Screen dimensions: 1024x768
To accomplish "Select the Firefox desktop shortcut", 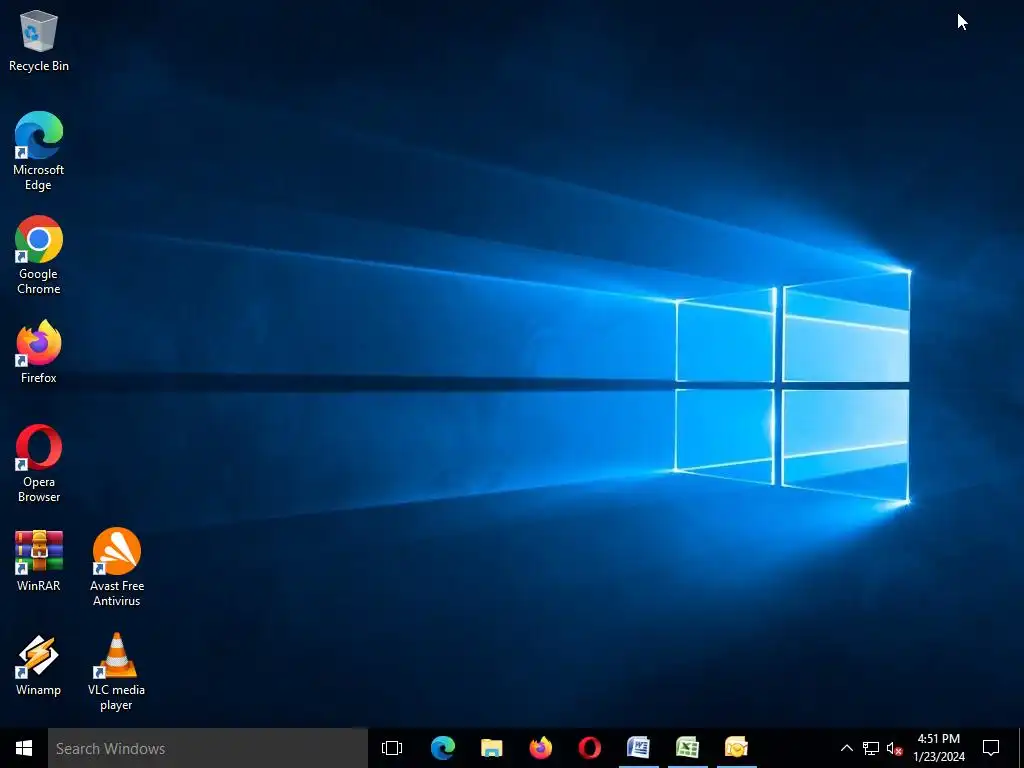I will point(39,352).
